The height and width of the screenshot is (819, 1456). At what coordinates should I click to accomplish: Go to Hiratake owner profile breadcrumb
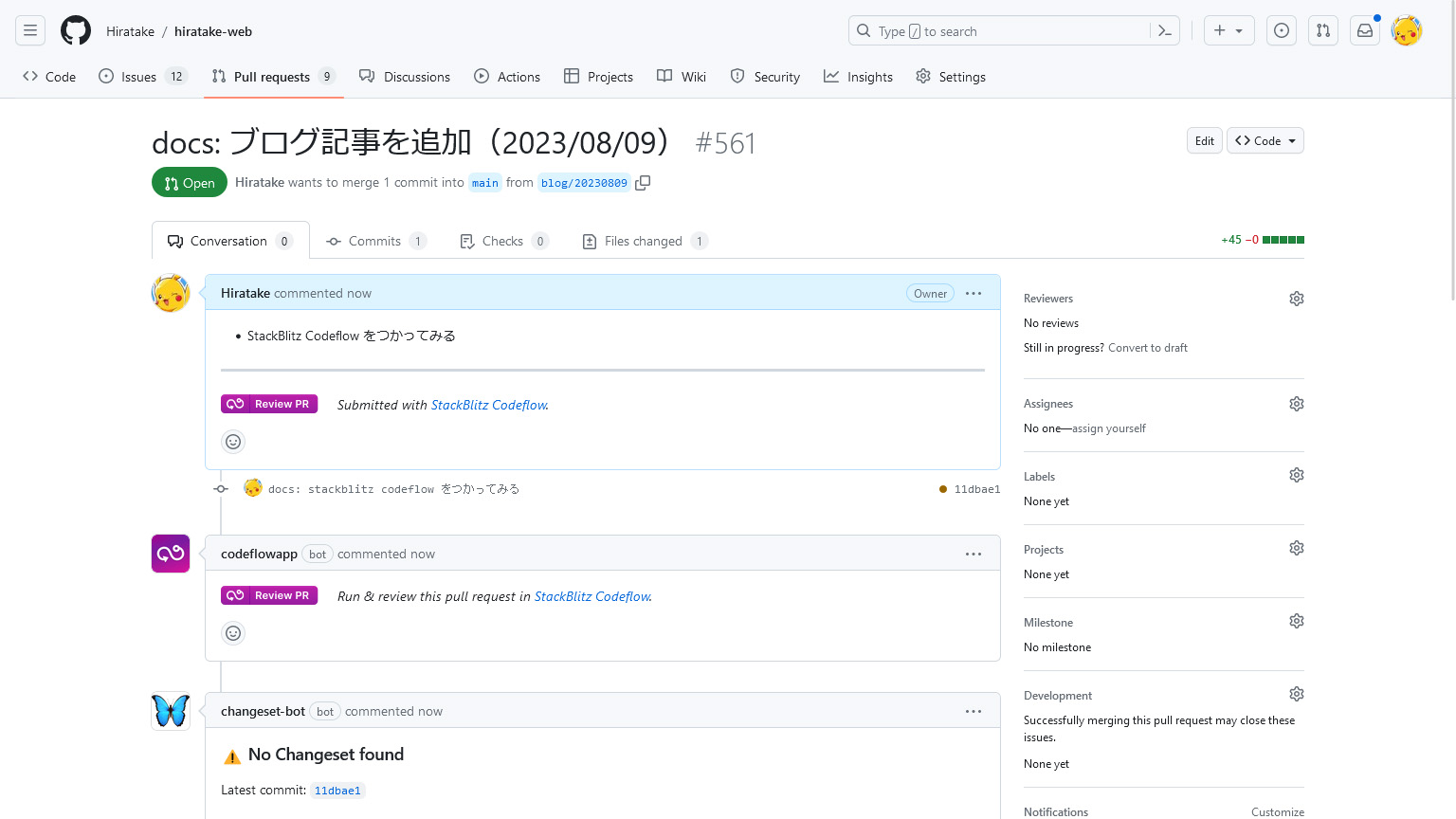(x=130, y=31)
